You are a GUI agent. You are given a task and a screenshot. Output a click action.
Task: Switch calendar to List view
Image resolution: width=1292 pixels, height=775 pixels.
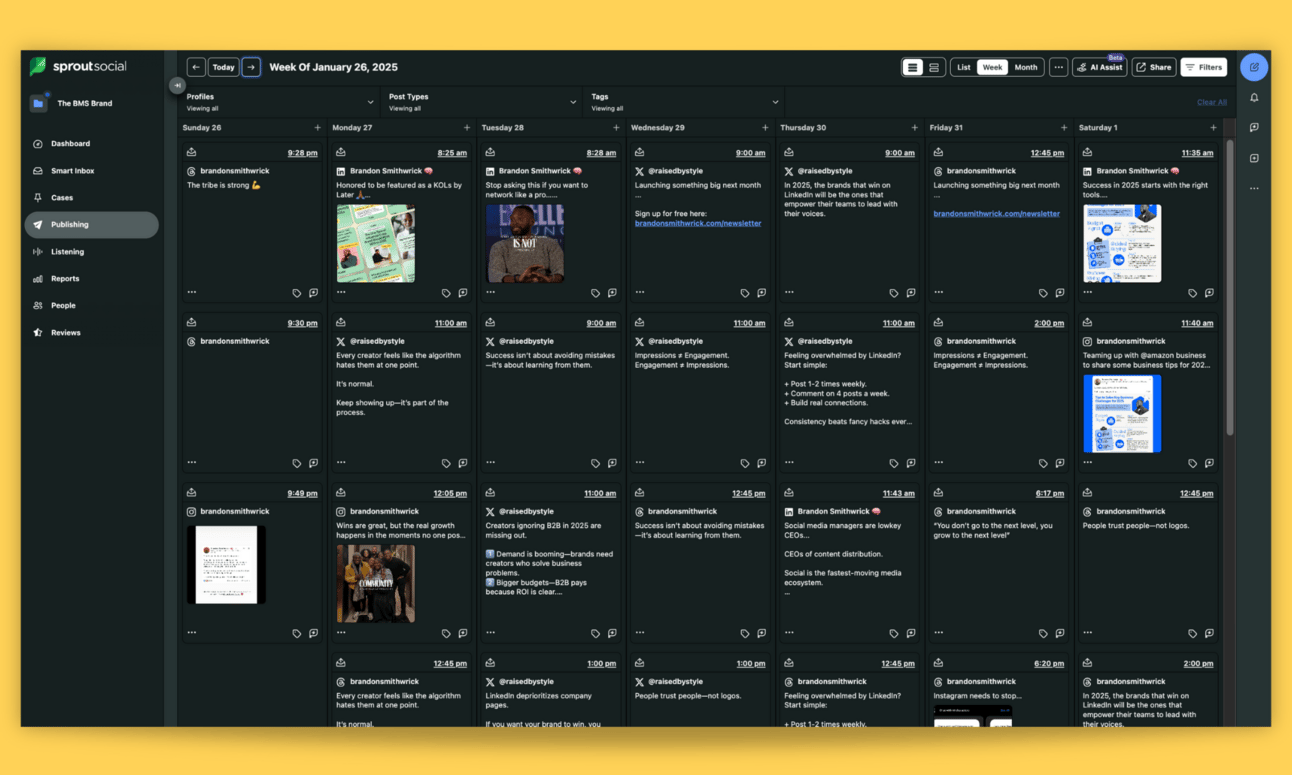(963, 67)
